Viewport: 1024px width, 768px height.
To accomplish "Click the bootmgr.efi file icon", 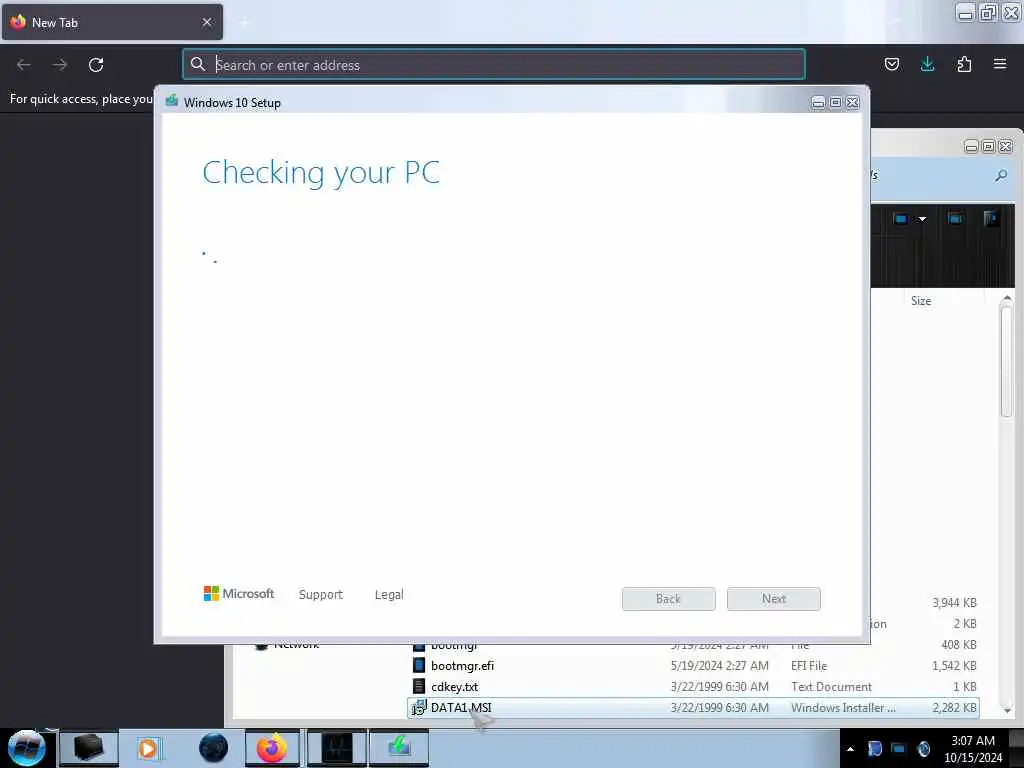I will coord(419,665).
